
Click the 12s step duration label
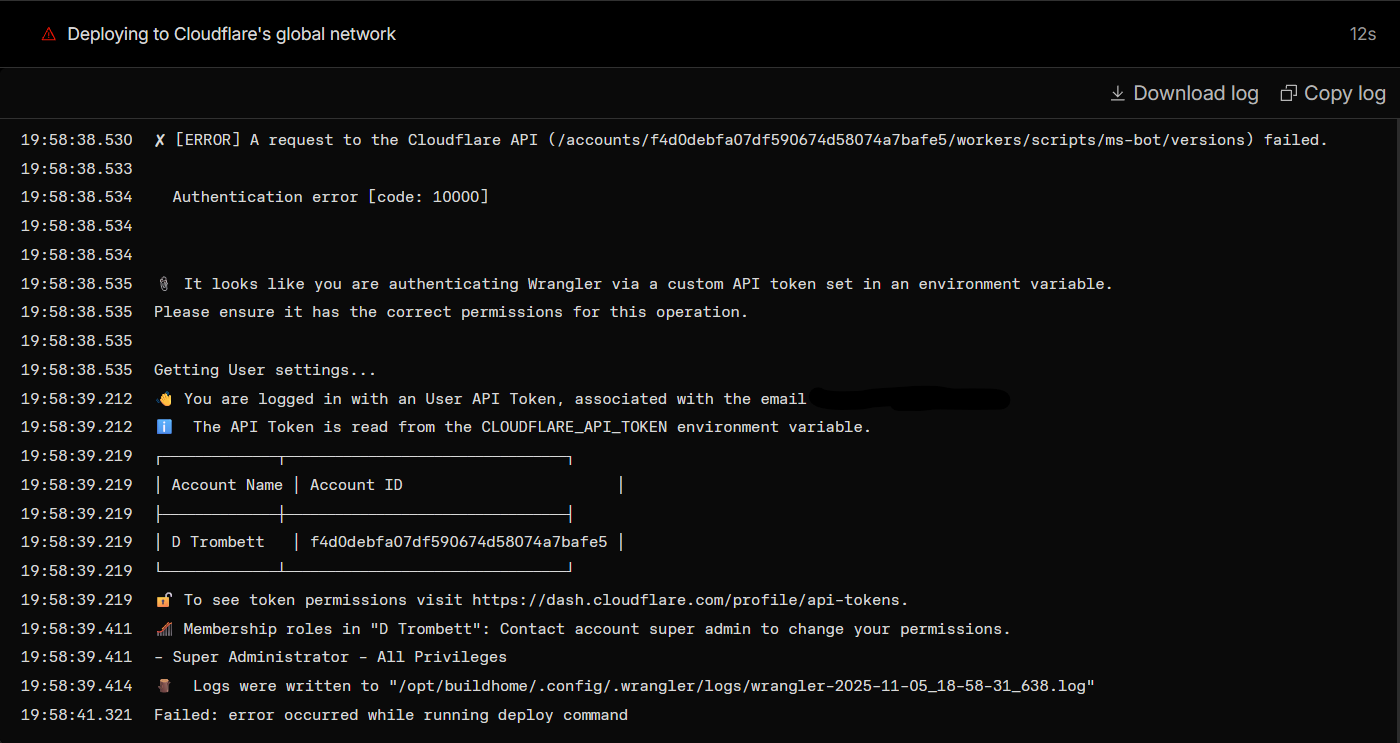[1362, 34]
